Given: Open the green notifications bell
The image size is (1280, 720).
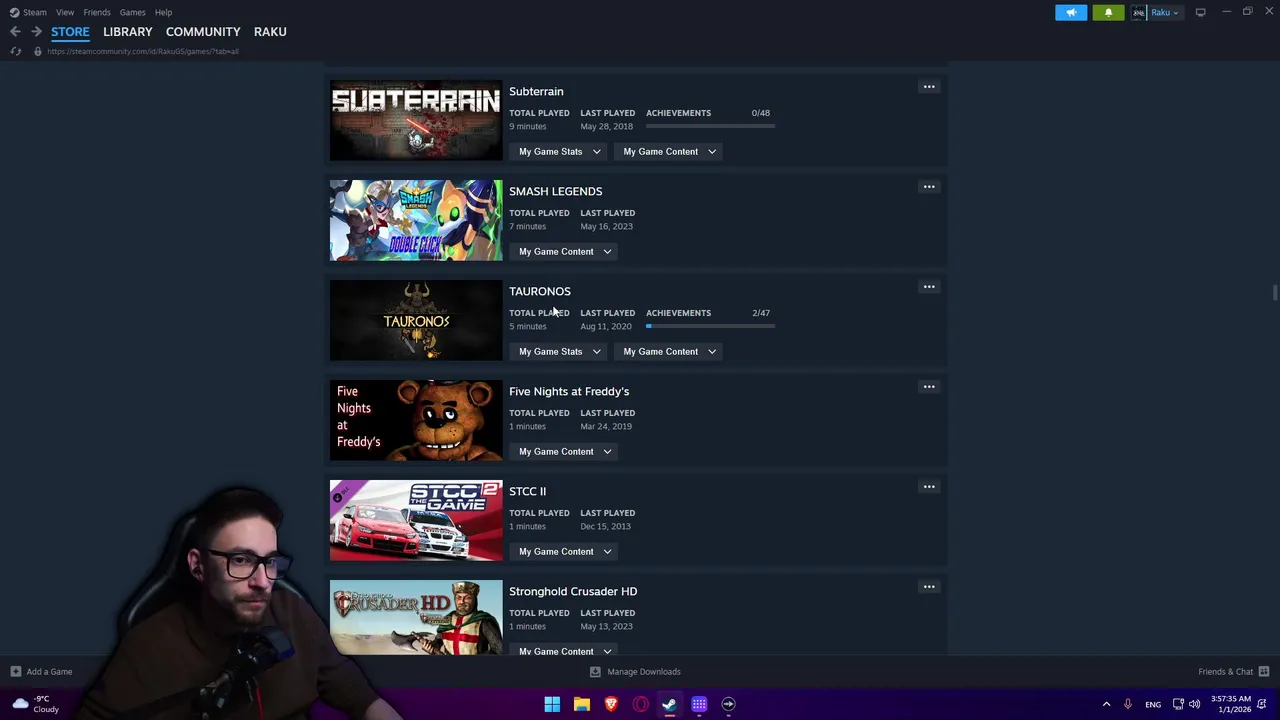Looking at the screenshot, I should coord(1108,12).
